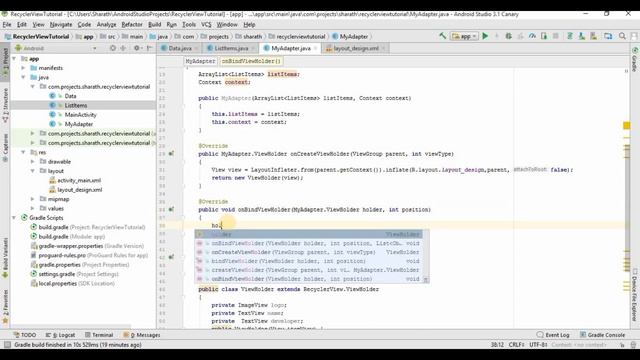The image size is (640, 360).
Task: Toggle the Structure tool window side tab
Action: 5,105
